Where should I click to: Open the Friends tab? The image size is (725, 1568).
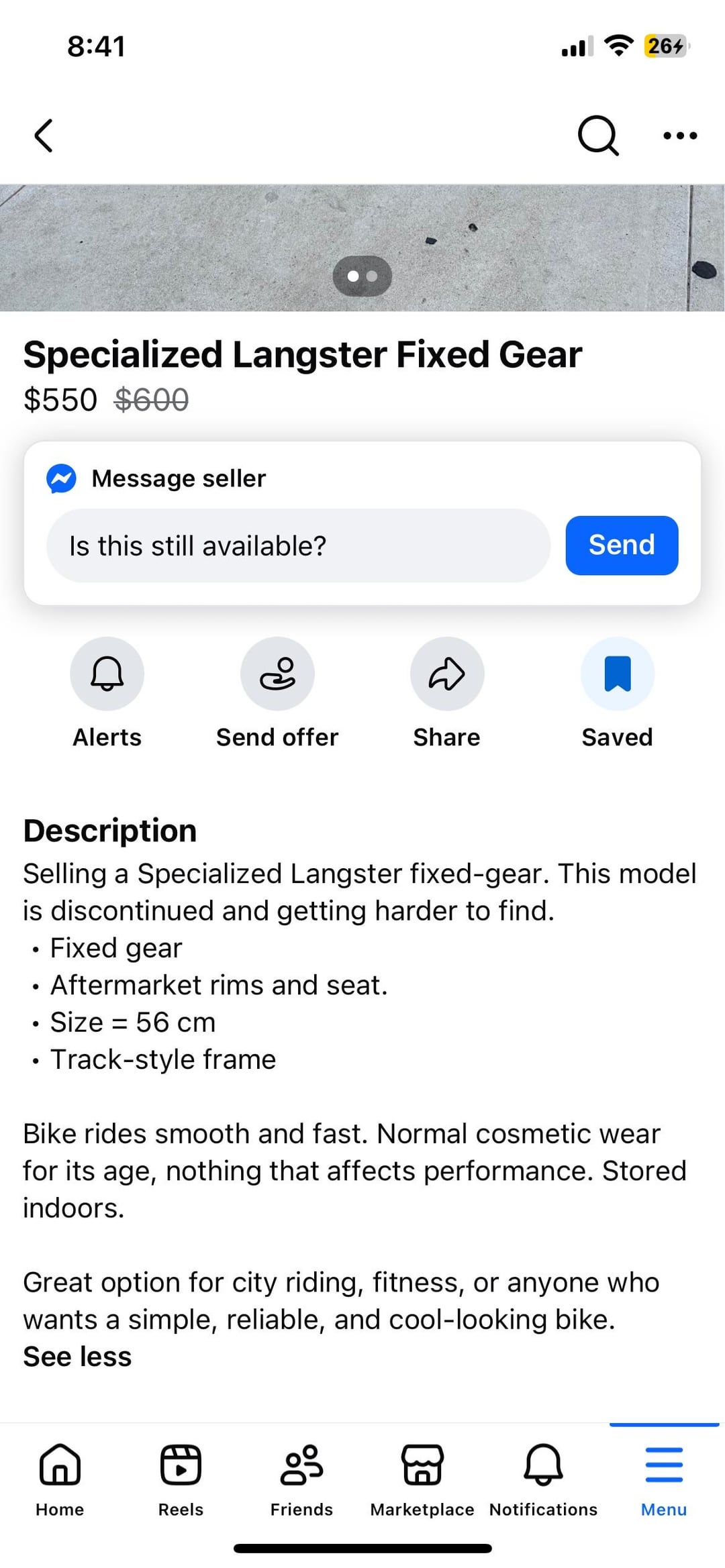coord(301,1465)
